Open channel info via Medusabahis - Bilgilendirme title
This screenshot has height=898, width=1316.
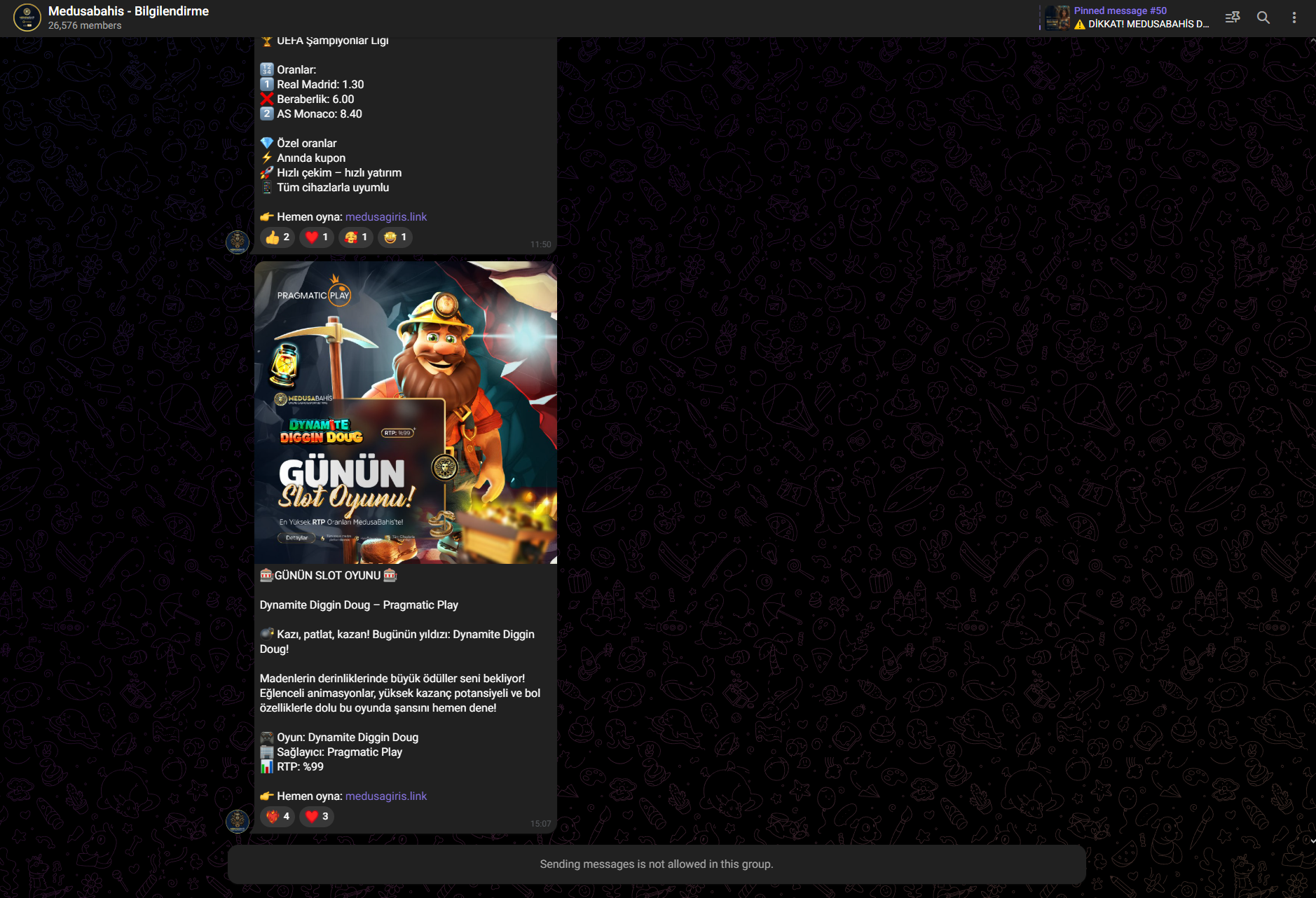point(128,11)
